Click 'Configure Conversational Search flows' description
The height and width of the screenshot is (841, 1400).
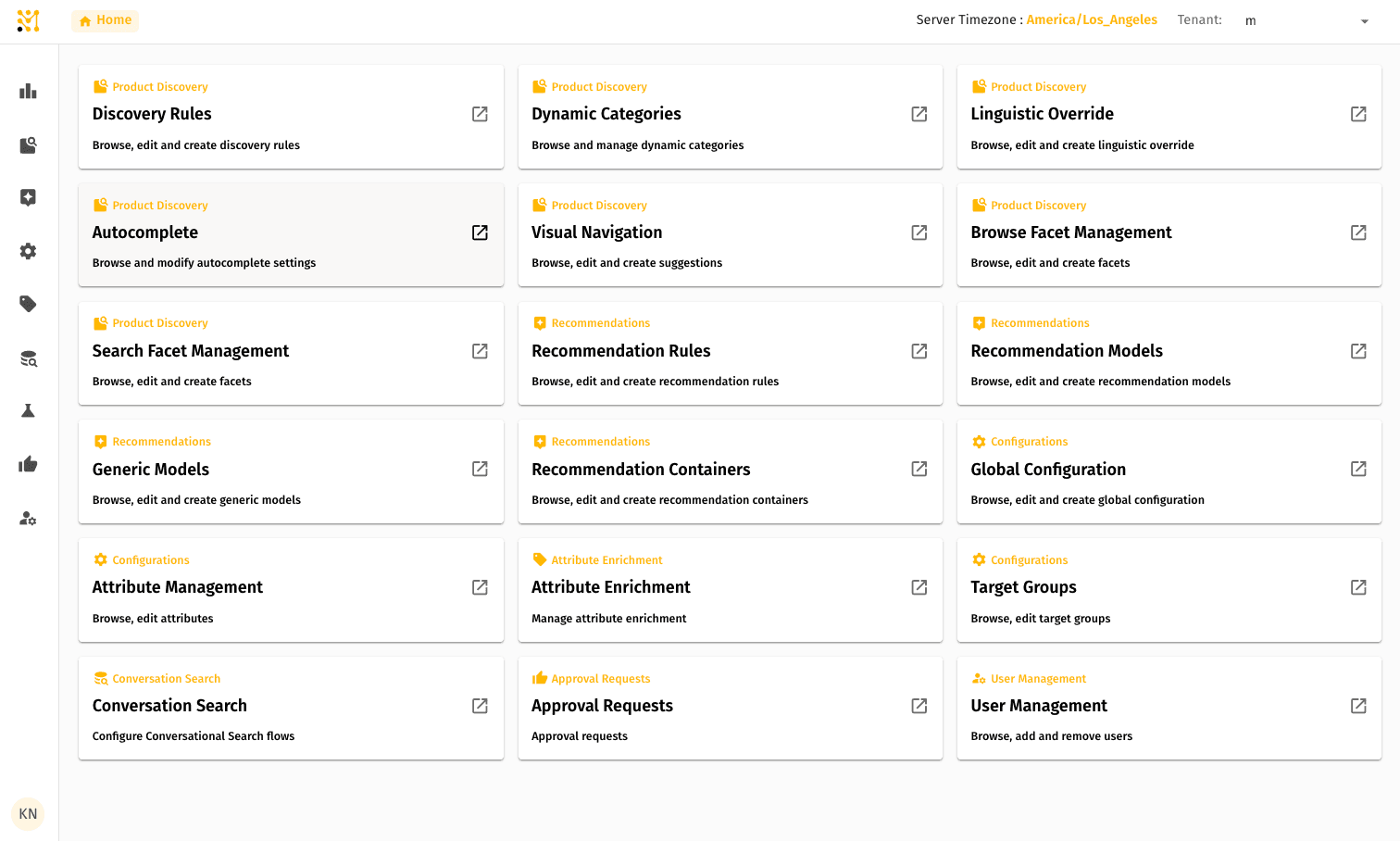194,736
